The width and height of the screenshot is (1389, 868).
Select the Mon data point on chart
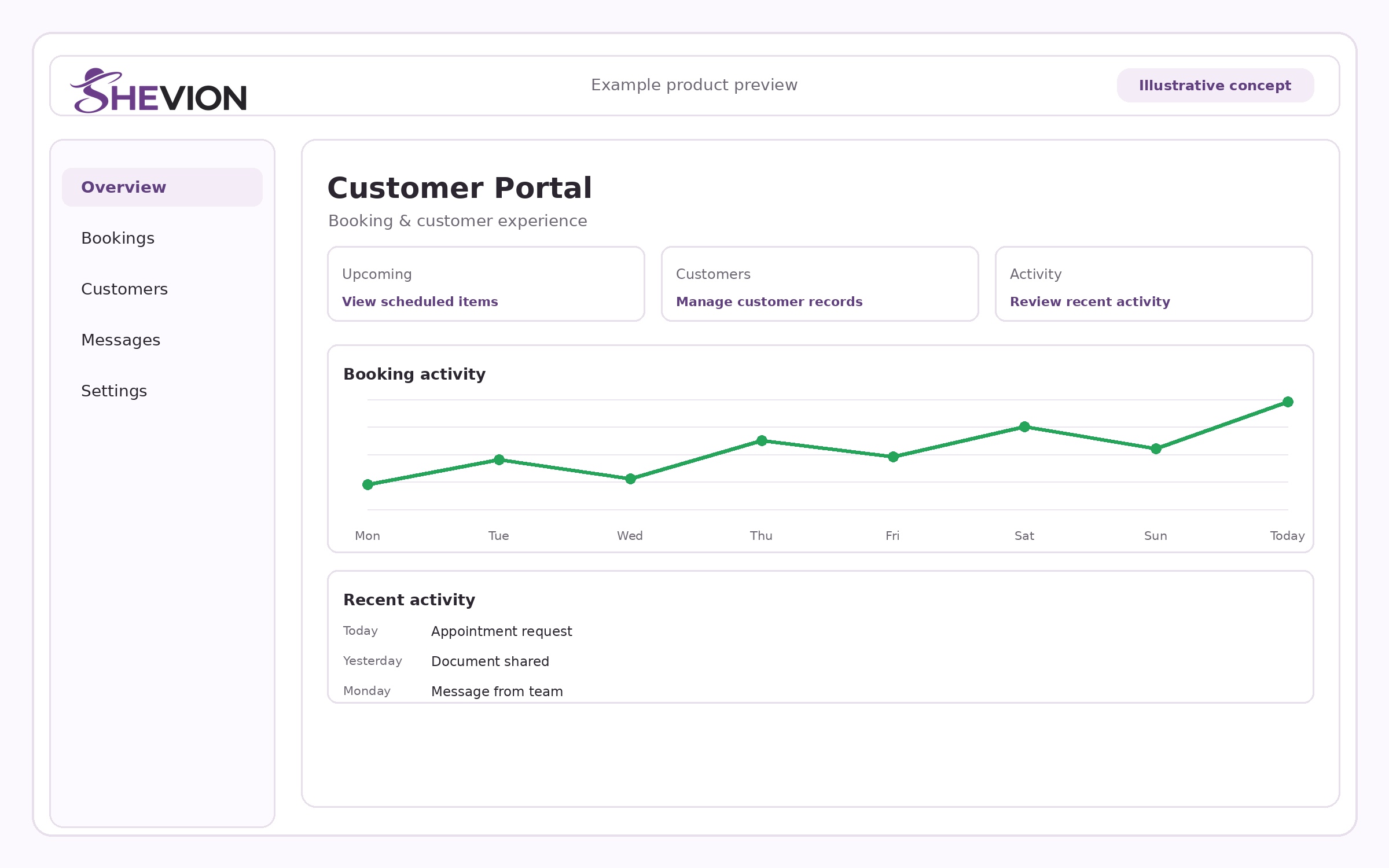[x=368, y=484]
